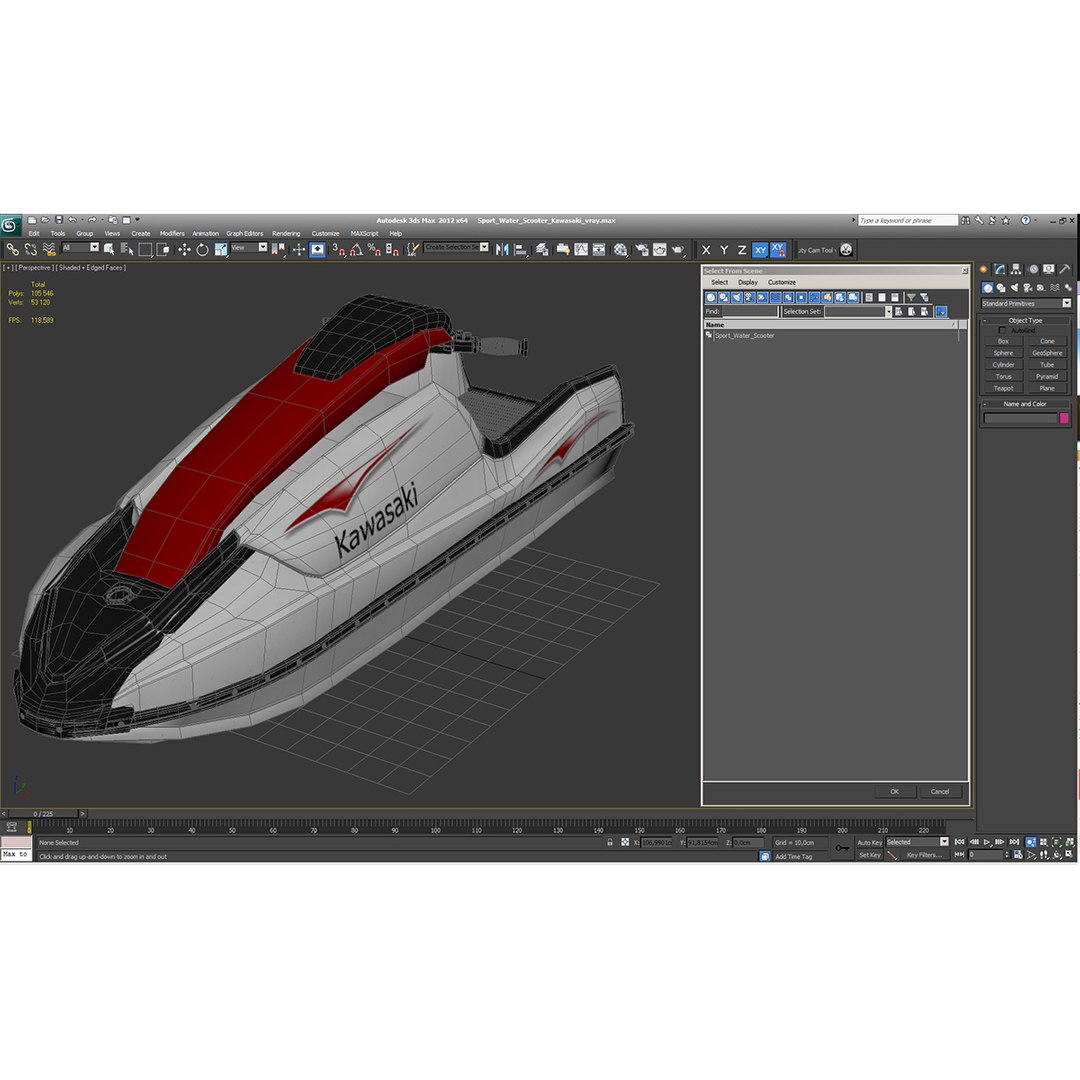1080x1080 pixels.
Task: Open the Material Editor icon
Action: pos(621,249)
